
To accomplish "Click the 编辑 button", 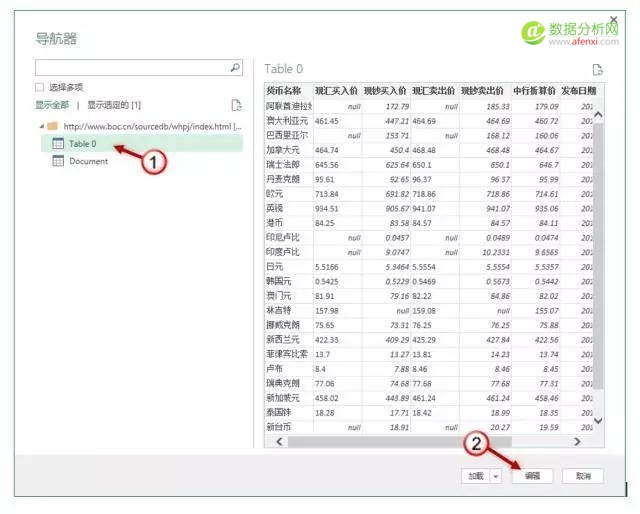I will point(532,476).
